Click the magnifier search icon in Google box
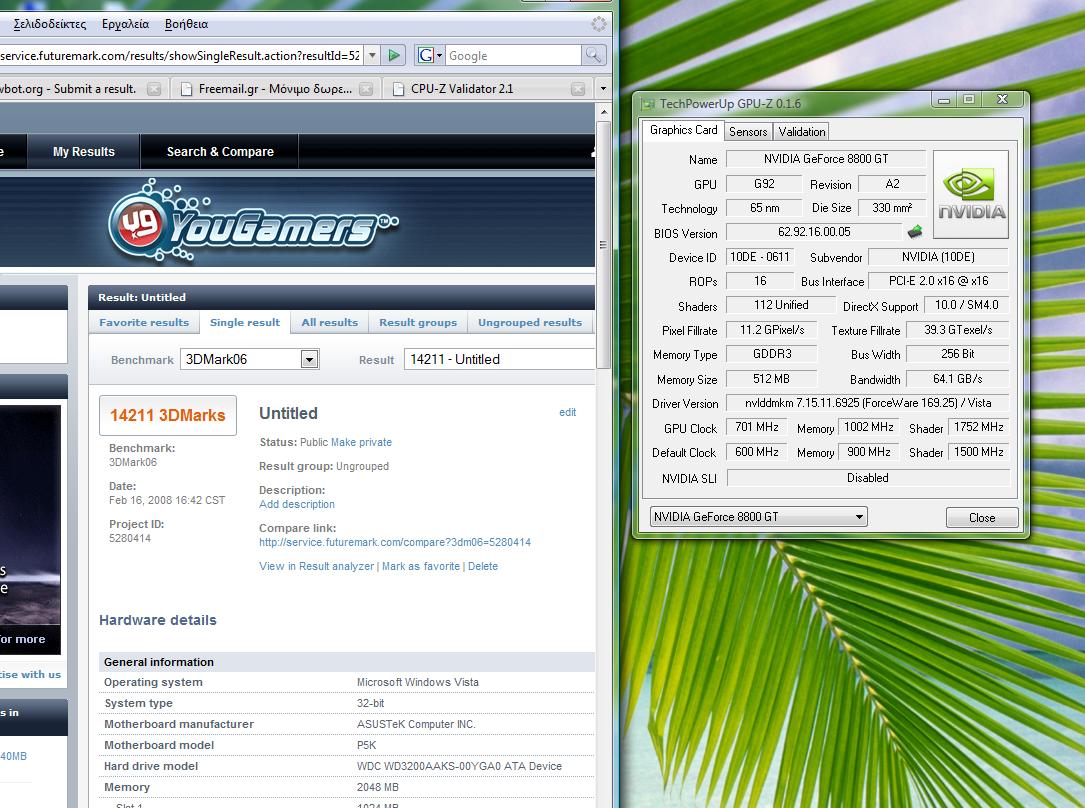 tap(593, 55)
